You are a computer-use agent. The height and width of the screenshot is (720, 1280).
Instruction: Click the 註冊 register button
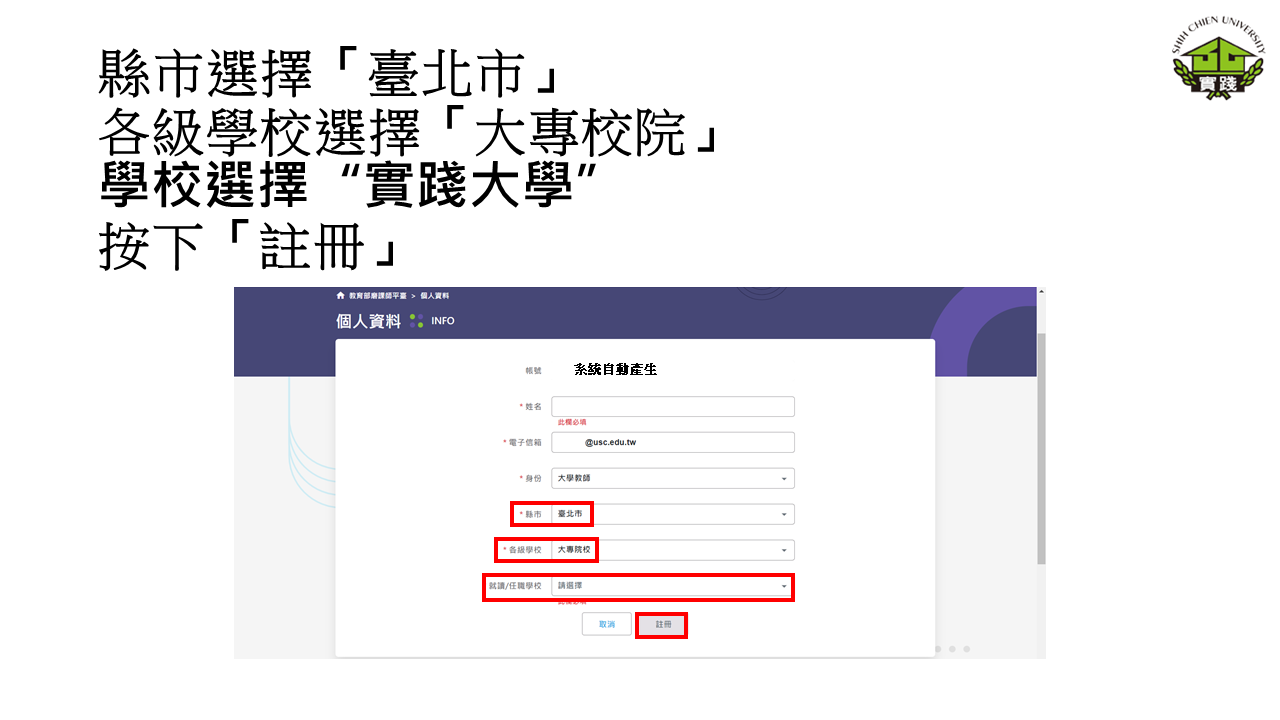coord(663,624)
